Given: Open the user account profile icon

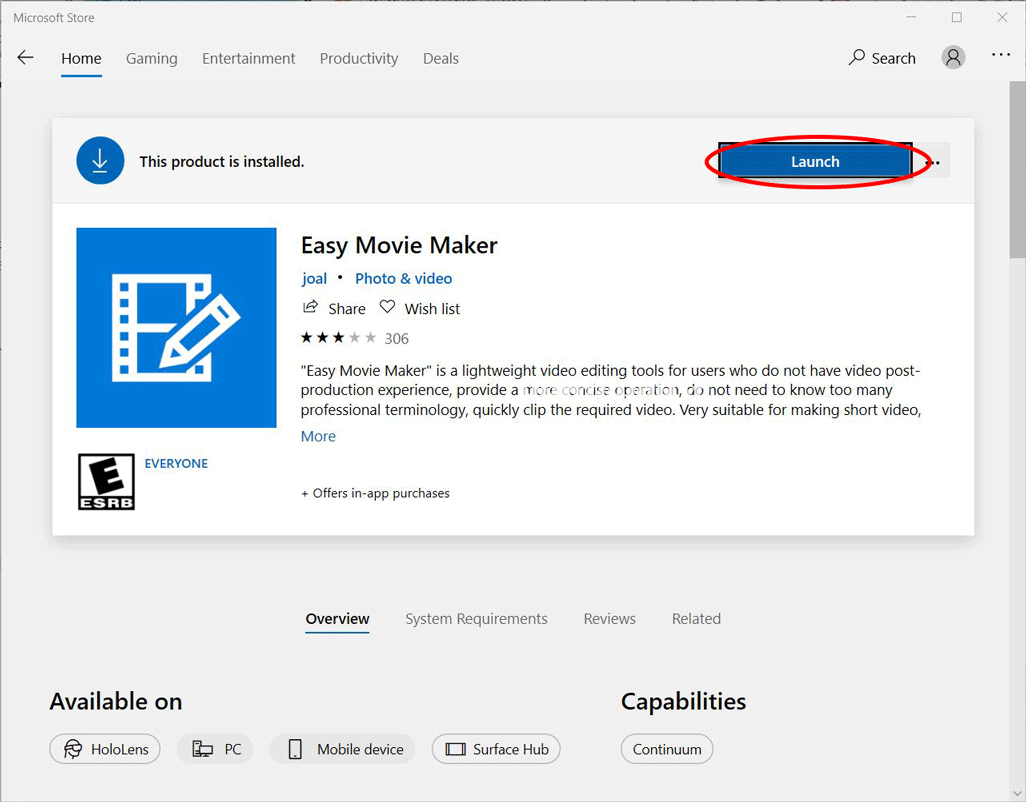Looking at the screenshot, I should point(953,58).
